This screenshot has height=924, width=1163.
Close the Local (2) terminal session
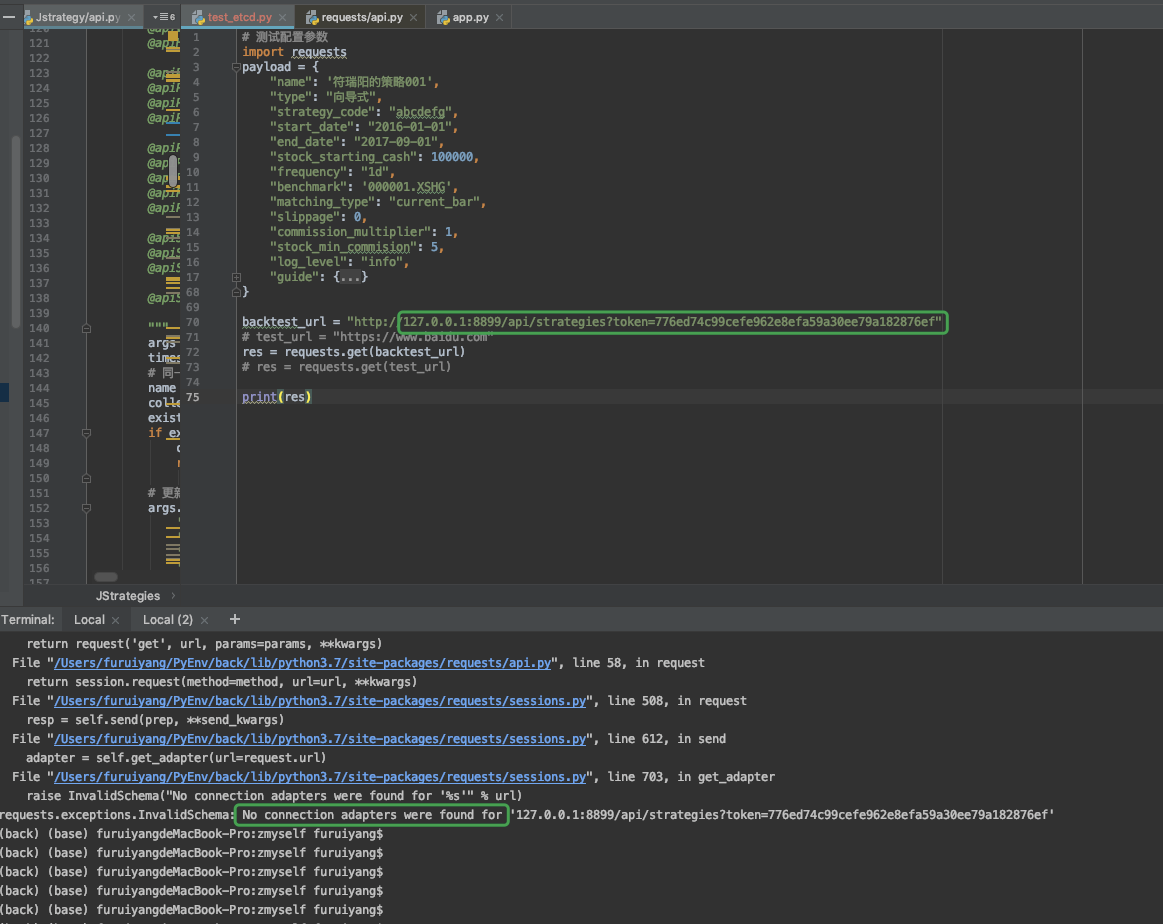(x=205, y=620)
